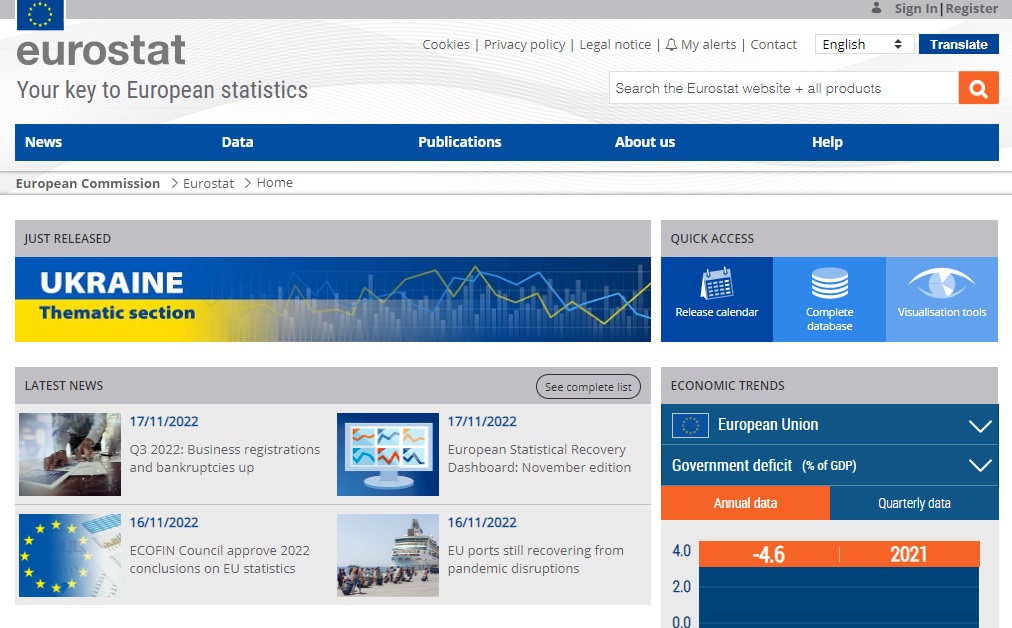Expand the European Union country selector
This screenshot has width=1012, height=628.
pyautogui.click(x=978, y=424)
